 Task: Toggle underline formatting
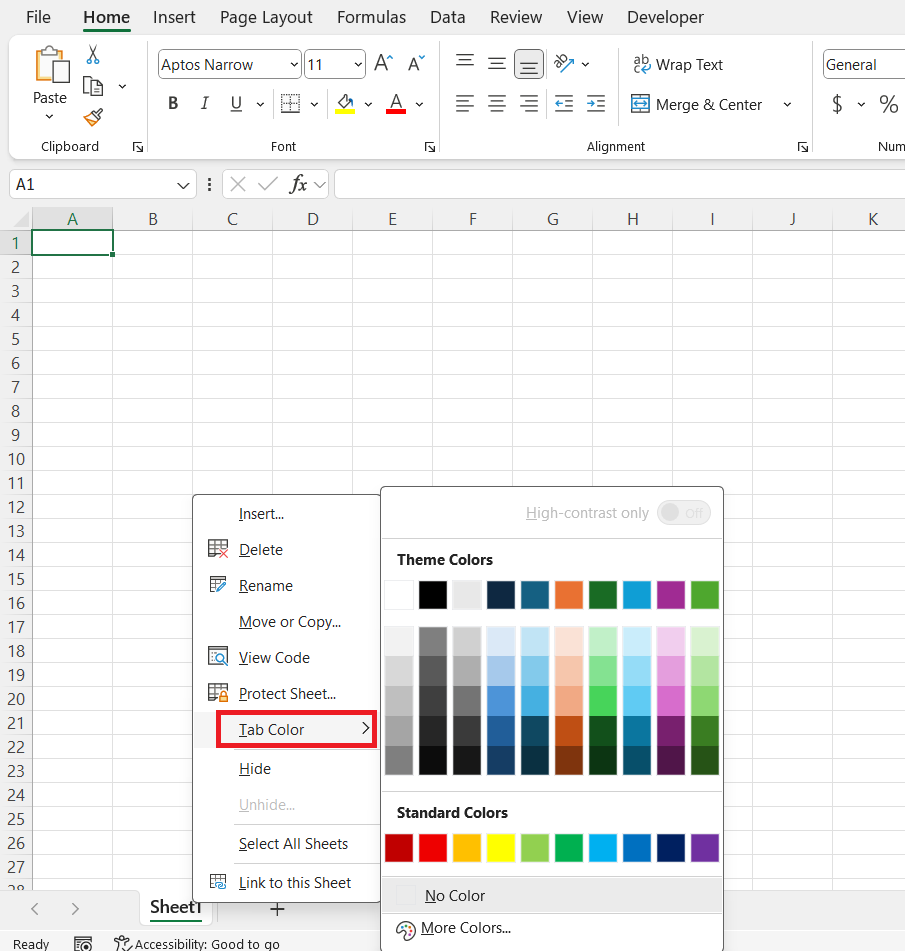pos(236,104)
